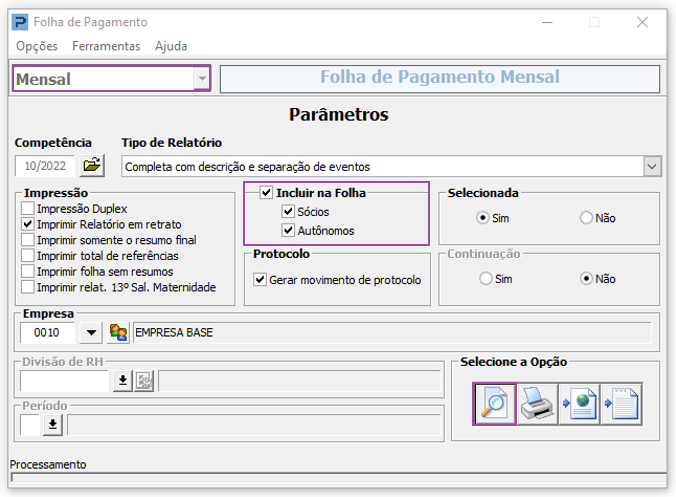This screenshot has height=497, width=676.
Task: Select Sim under Selecionada
Action: click(482, 218)
